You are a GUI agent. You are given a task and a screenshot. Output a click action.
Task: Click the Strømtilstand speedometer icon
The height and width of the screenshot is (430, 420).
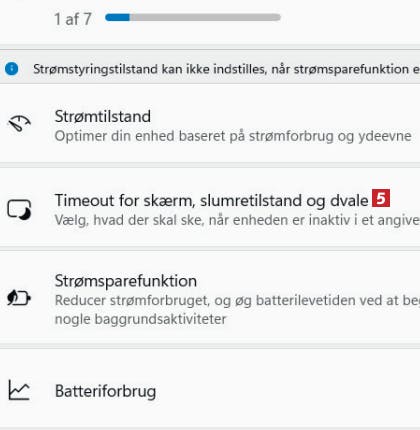19,124
